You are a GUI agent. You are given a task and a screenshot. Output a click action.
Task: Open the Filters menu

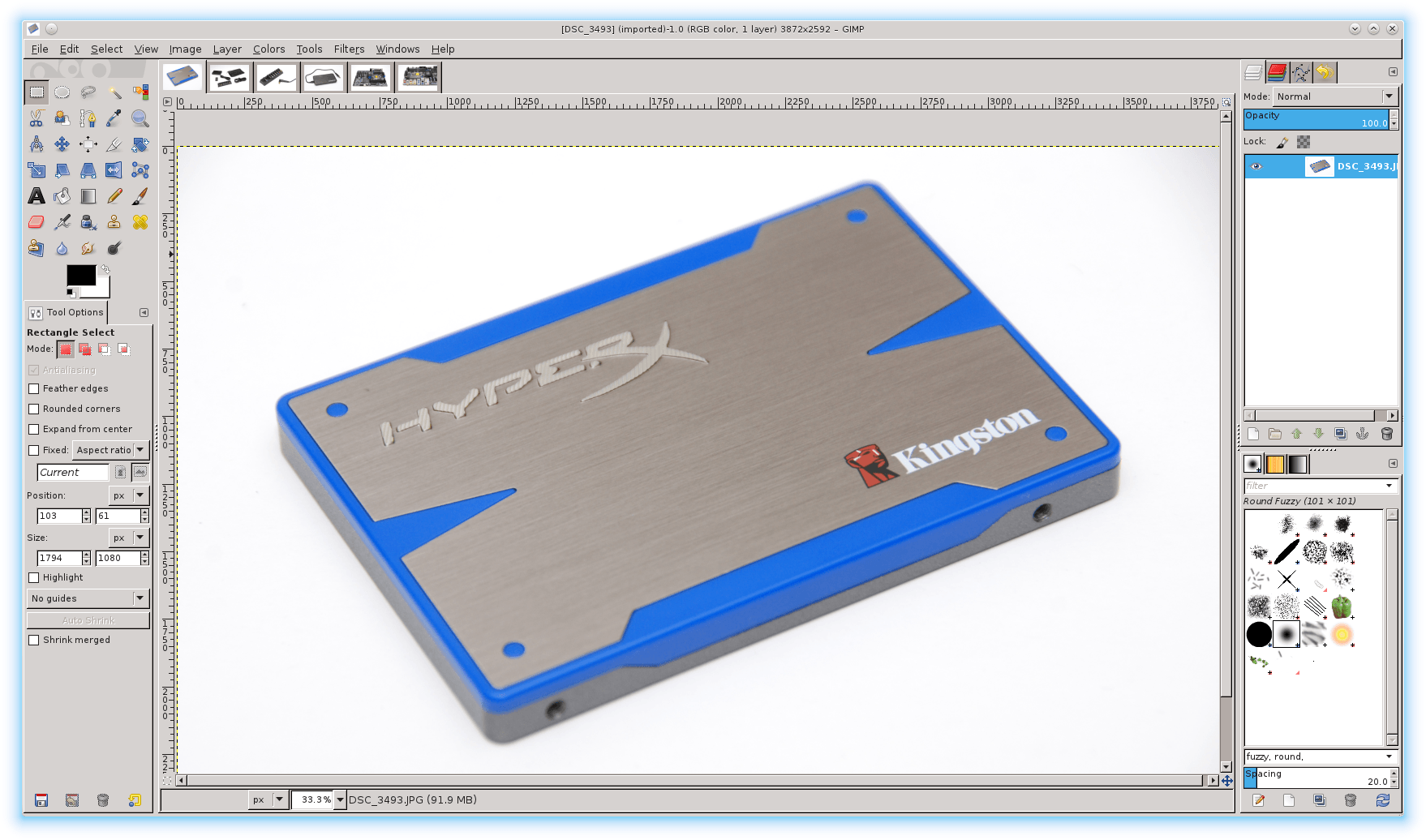(x=349, y=49)
